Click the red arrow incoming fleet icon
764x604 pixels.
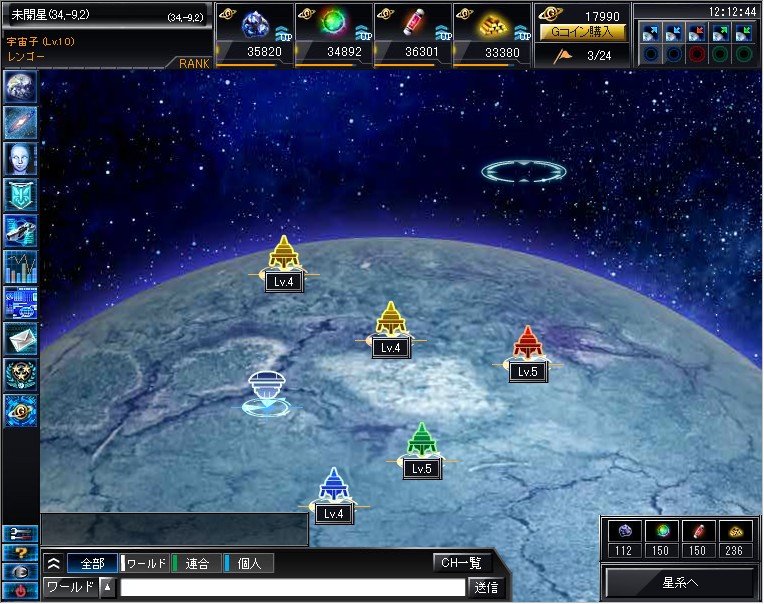point(697,33)
